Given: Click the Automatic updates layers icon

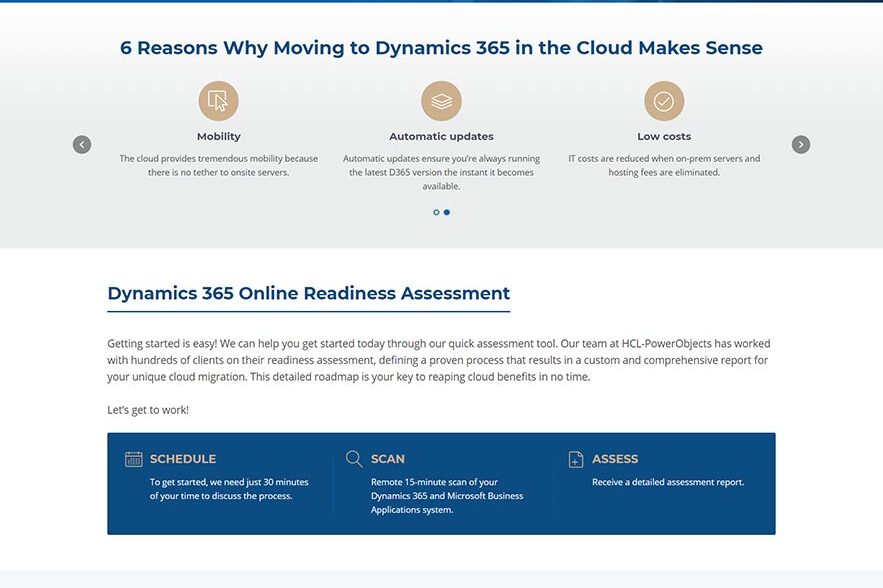Looking at the screenshot, I should coord(441,101).
